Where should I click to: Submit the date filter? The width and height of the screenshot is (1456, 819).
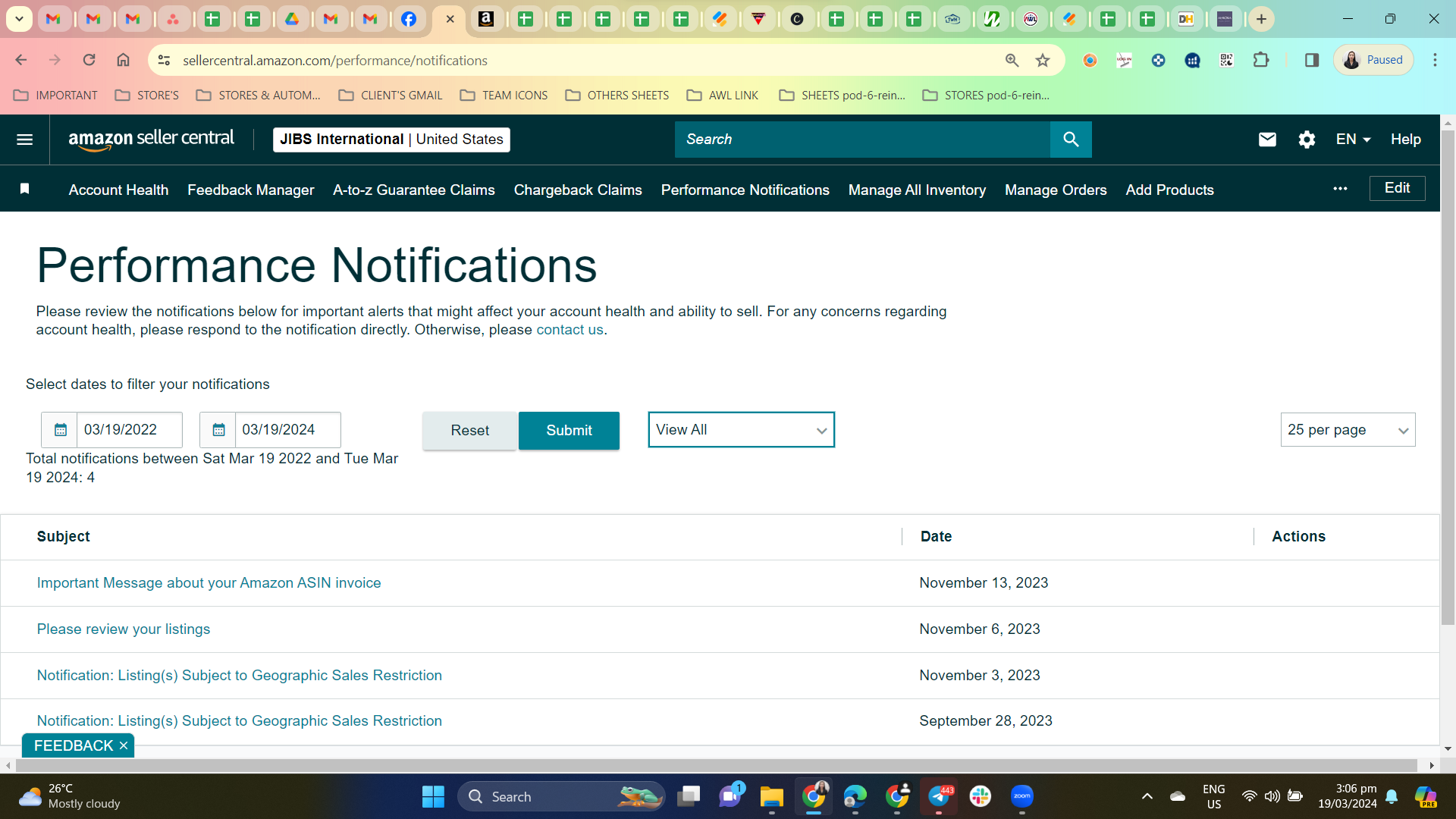click(569, 431)
